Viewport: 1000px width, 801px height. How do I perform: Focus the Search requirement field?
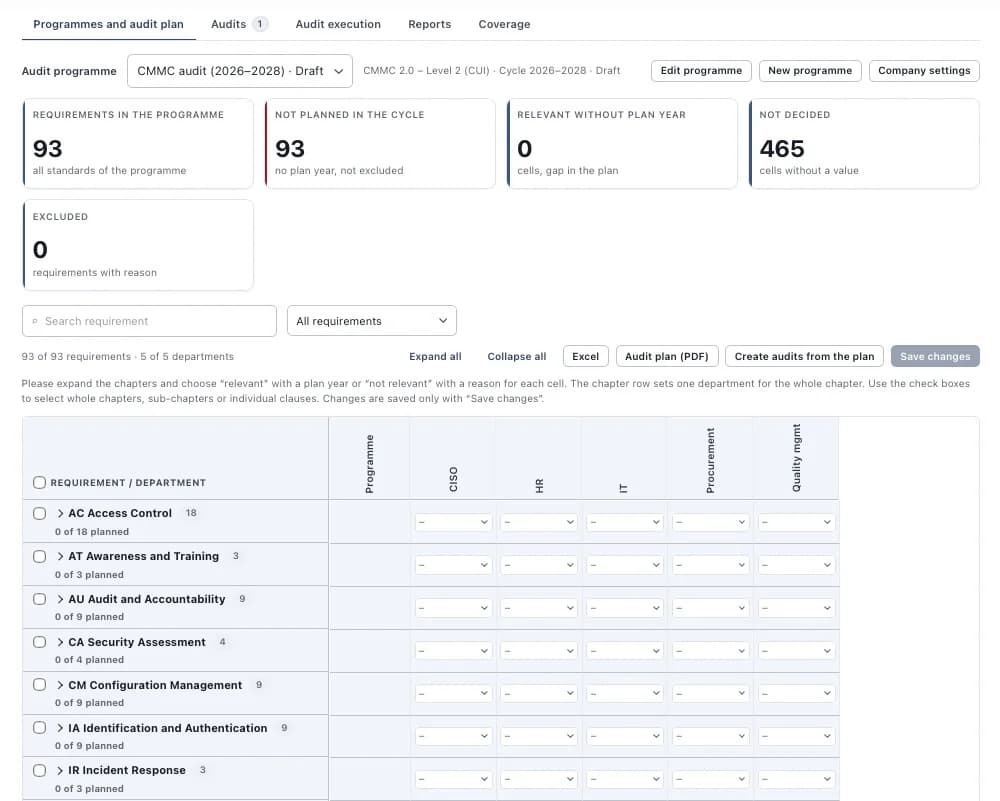click(x=149, y=321)
